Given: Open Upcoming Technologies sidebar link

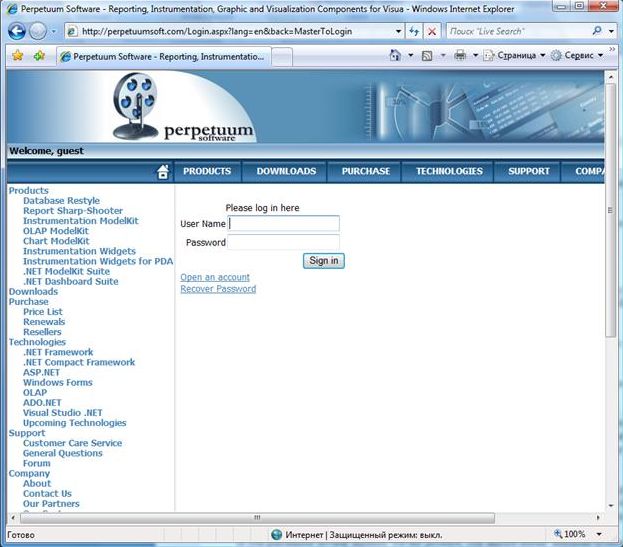Looking at the screenshot, I should pyautogui.click(x=74, y=423).
